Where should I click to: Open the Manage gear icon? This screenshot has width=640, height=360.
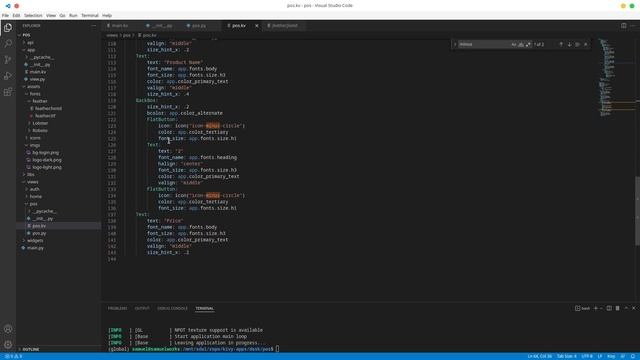[8, 344]
